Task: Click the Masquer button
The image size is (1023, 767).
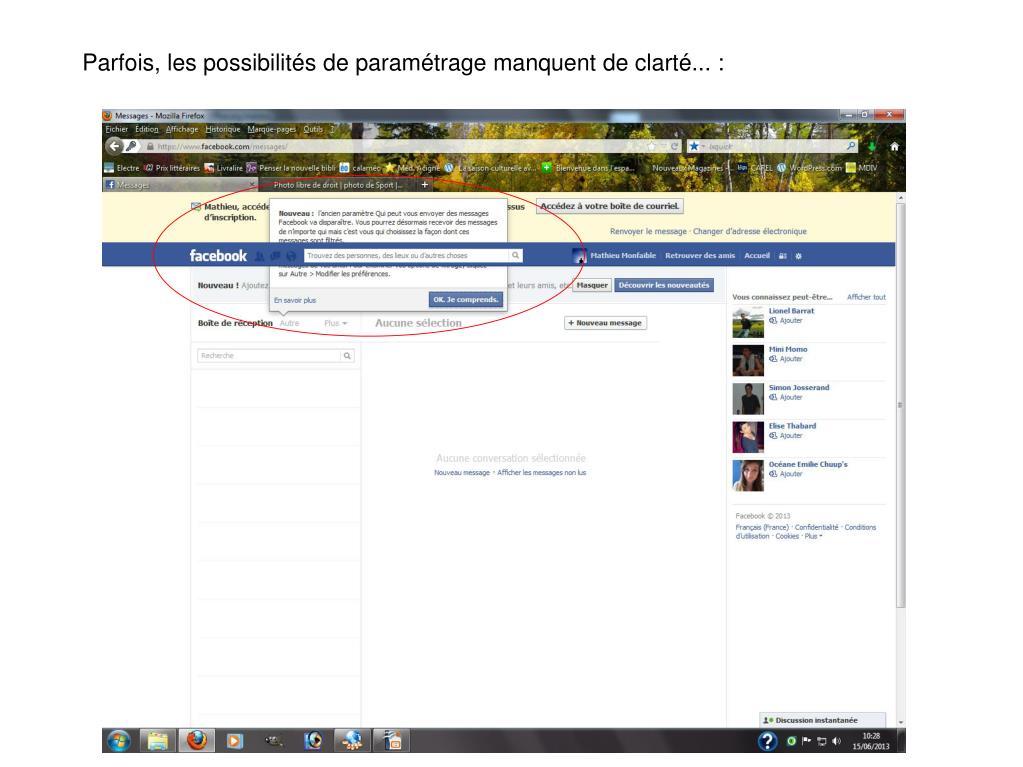Action: 592,285
